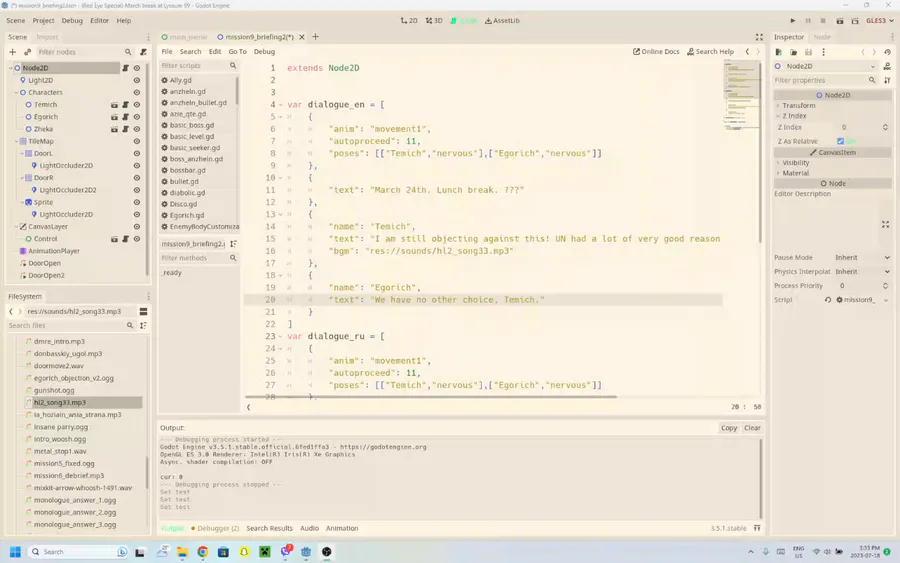Switch to the Node dock tab

tap(822, 37)
